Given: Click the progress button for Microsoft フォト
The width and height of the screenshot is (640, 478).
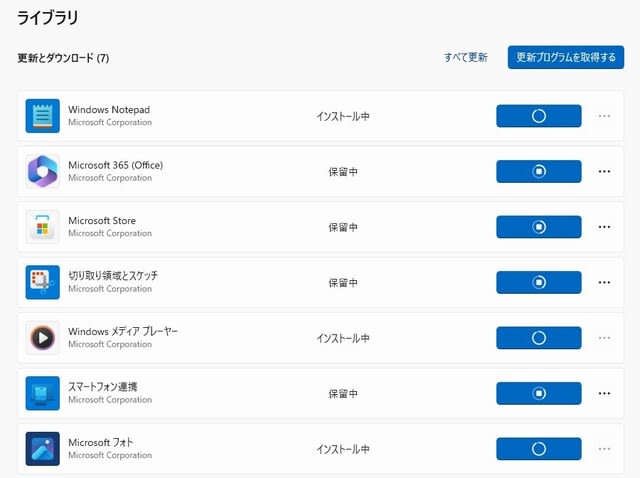Looking at the screenshot, I should (539, 449).
